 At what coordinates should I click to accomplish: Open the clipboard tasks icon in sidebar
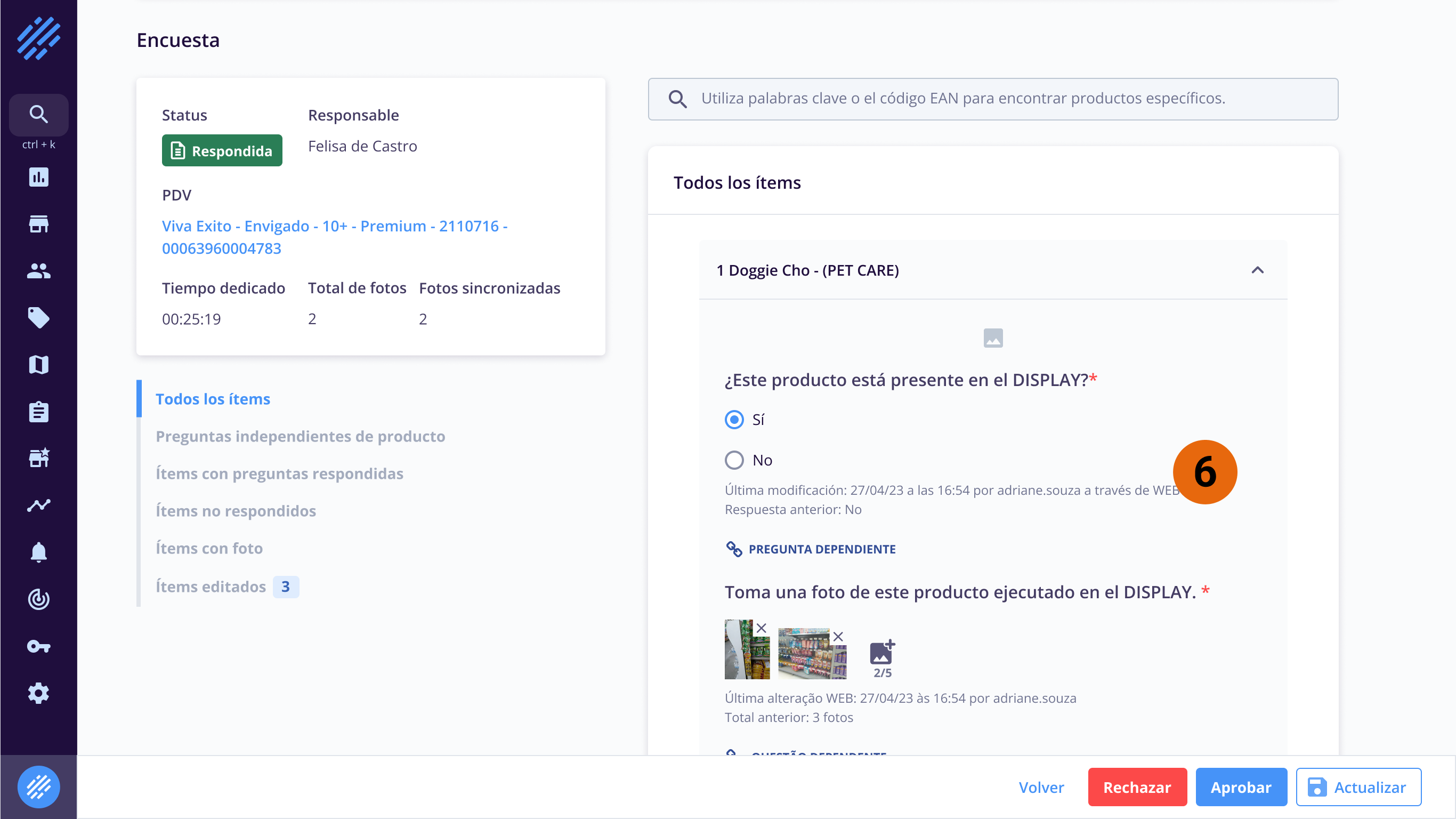(38, 412)
